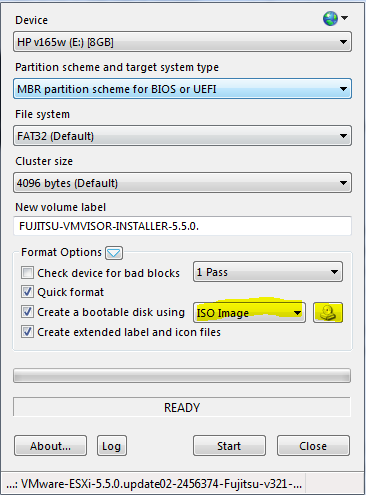Click in the New volume label field
Image resolution: width=366 pixels, height=495 pixels.
(182, 226)
